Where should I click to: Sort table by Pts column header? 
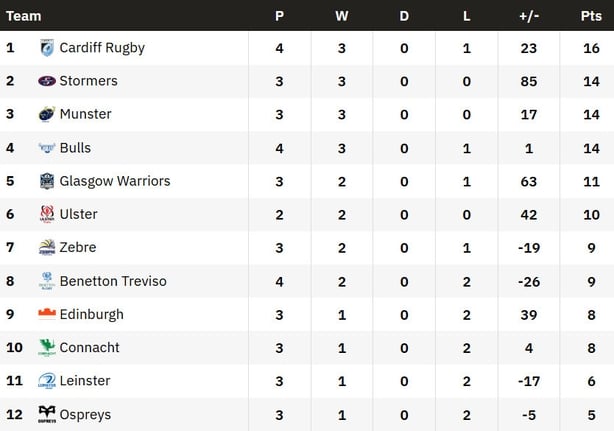[x=591, y=16]
